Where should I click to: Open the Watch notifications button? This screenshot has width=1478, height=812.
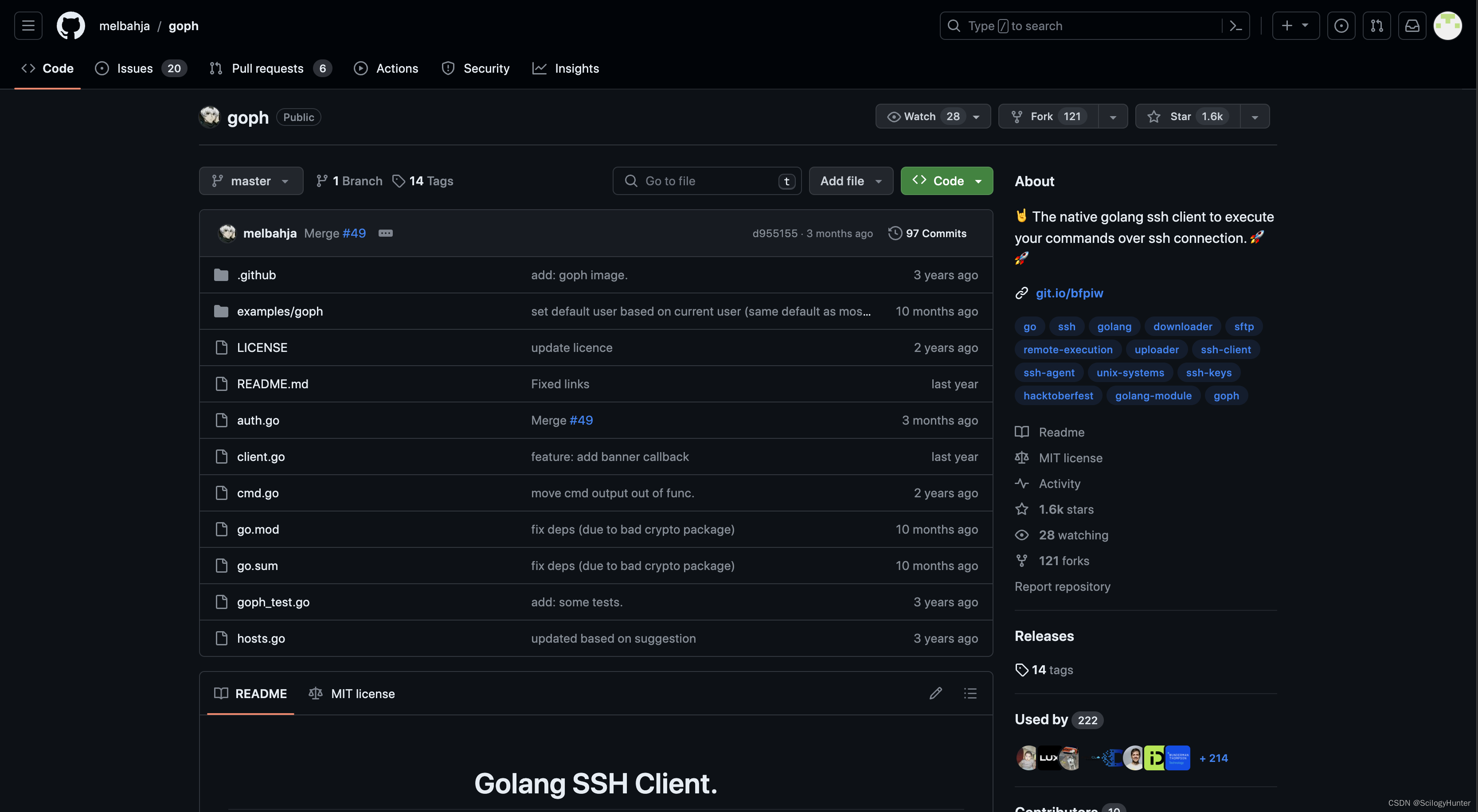[933, 117]
